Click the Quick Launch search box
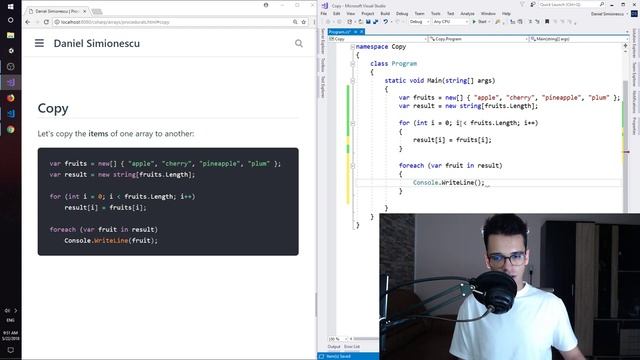The height and width of the screenshot is (360, 640). point(571,4)
